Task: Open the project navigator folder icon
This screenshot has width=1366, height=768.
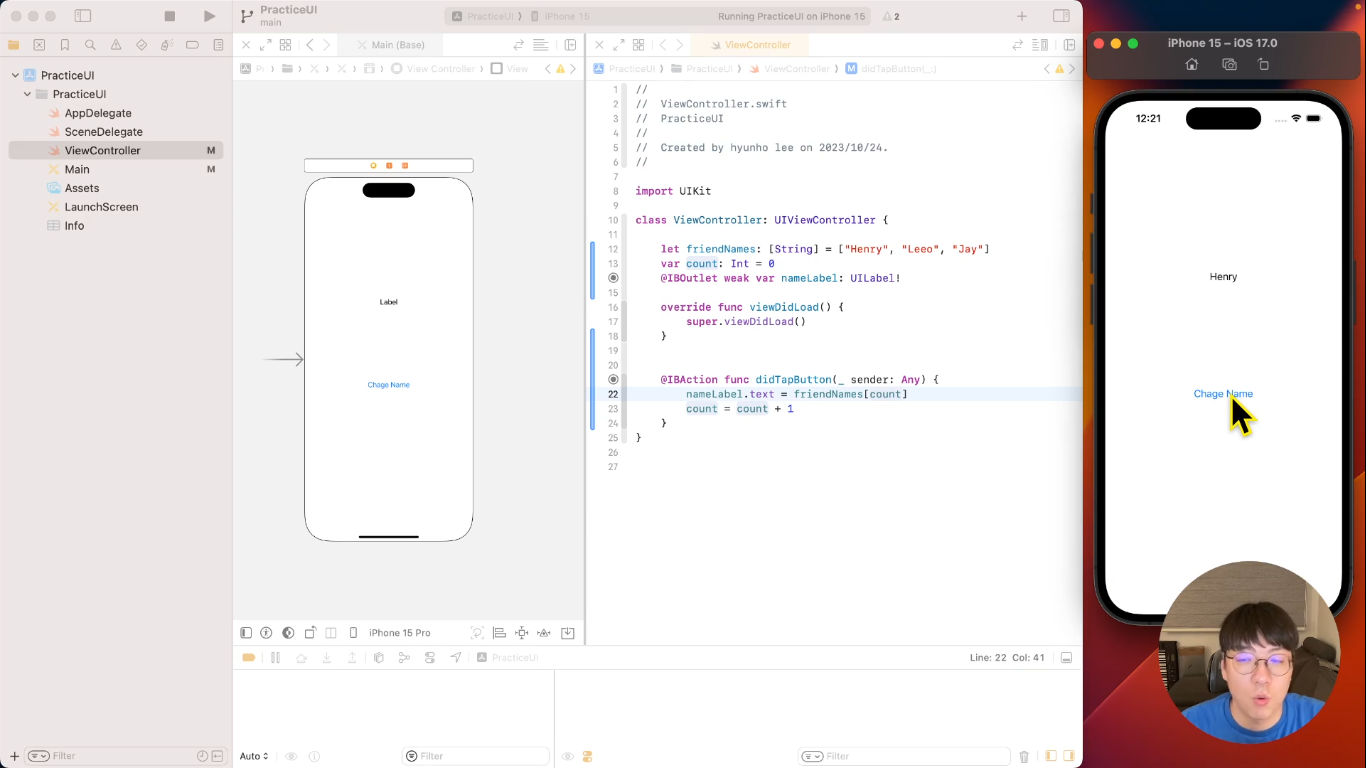Action: 13,45
